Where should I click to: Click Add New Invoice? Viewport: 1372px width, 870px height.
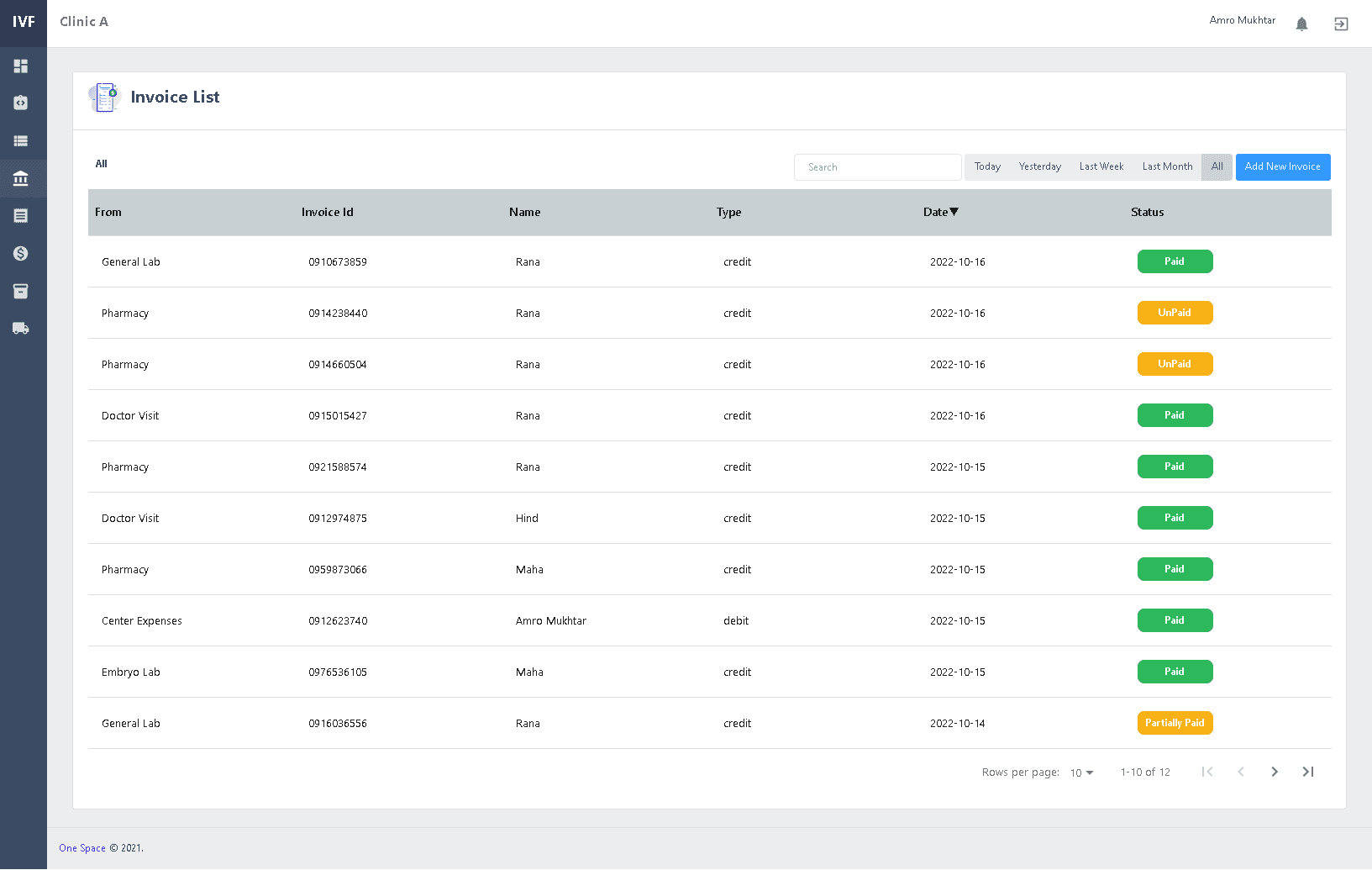[1283, 166]
